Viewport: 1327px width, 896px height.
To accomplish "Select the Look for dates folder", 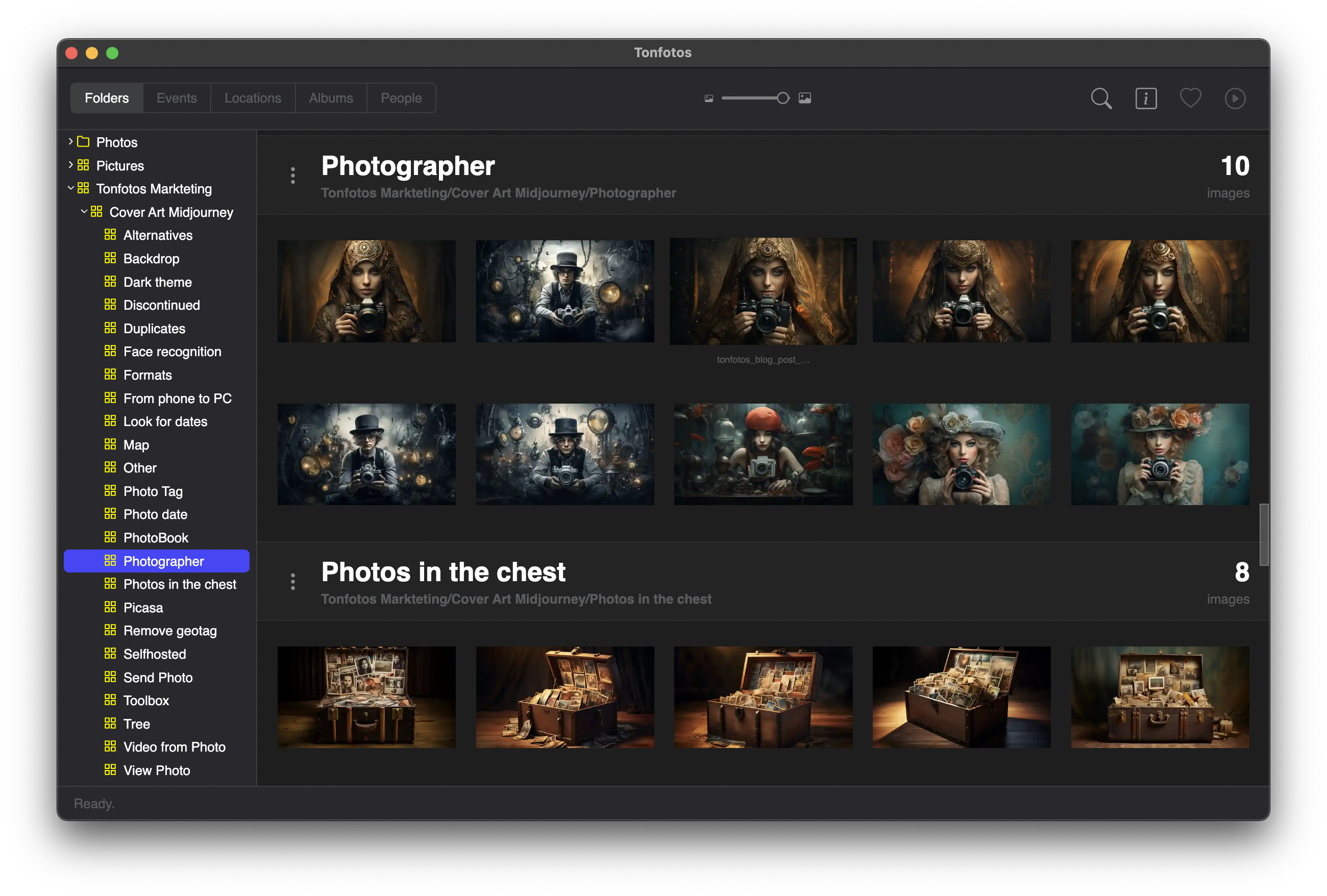I will click(x=157, y=421).
